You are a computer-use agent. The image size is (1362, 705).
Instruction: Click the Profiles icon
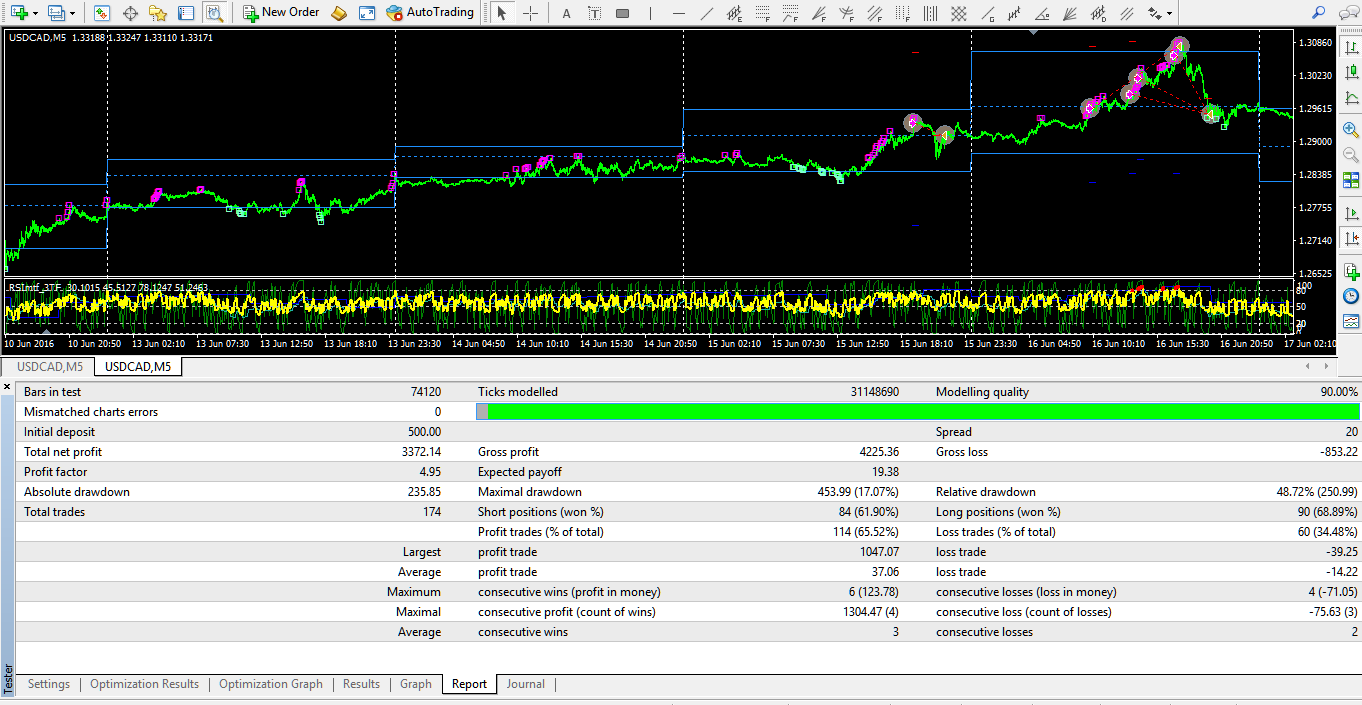(55, 13)
